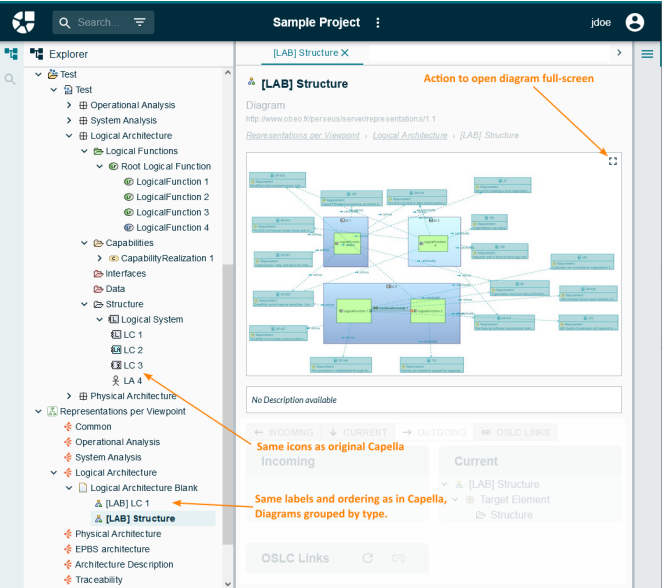
Task: Close the [LAB] Structure tab
Action: (345, 53)
